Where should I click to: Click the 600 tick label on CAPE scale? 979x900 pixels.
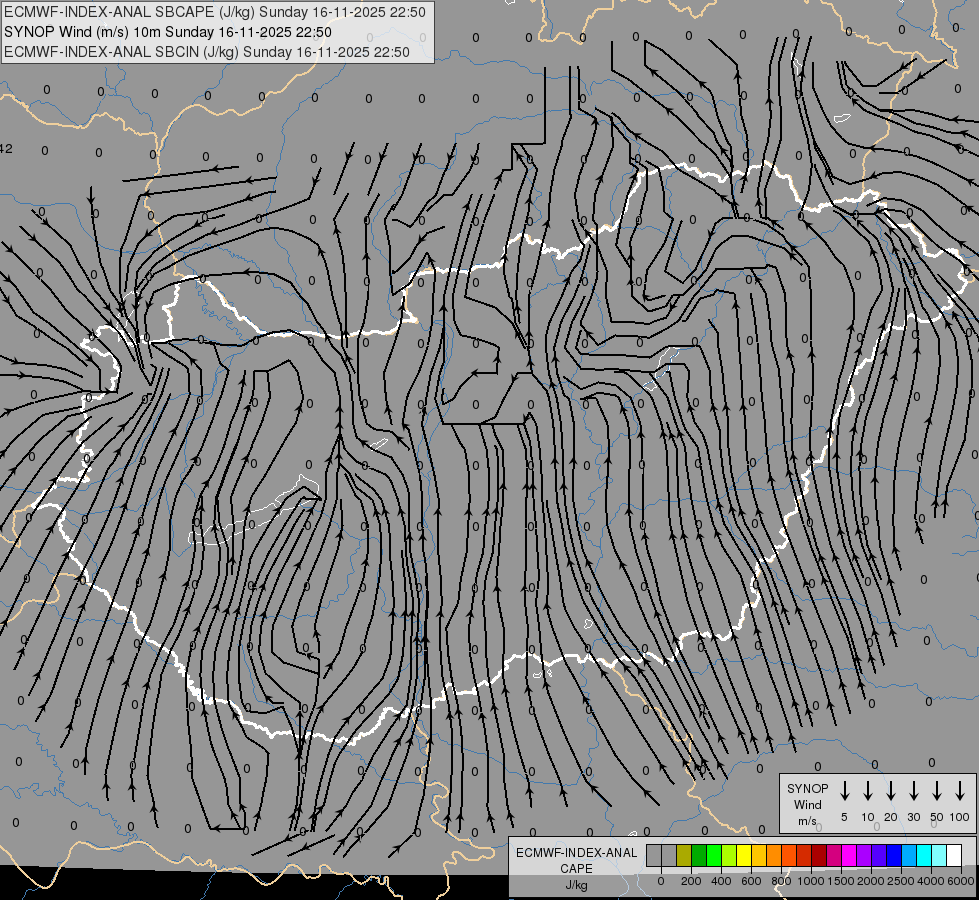(x=751, y=881)
